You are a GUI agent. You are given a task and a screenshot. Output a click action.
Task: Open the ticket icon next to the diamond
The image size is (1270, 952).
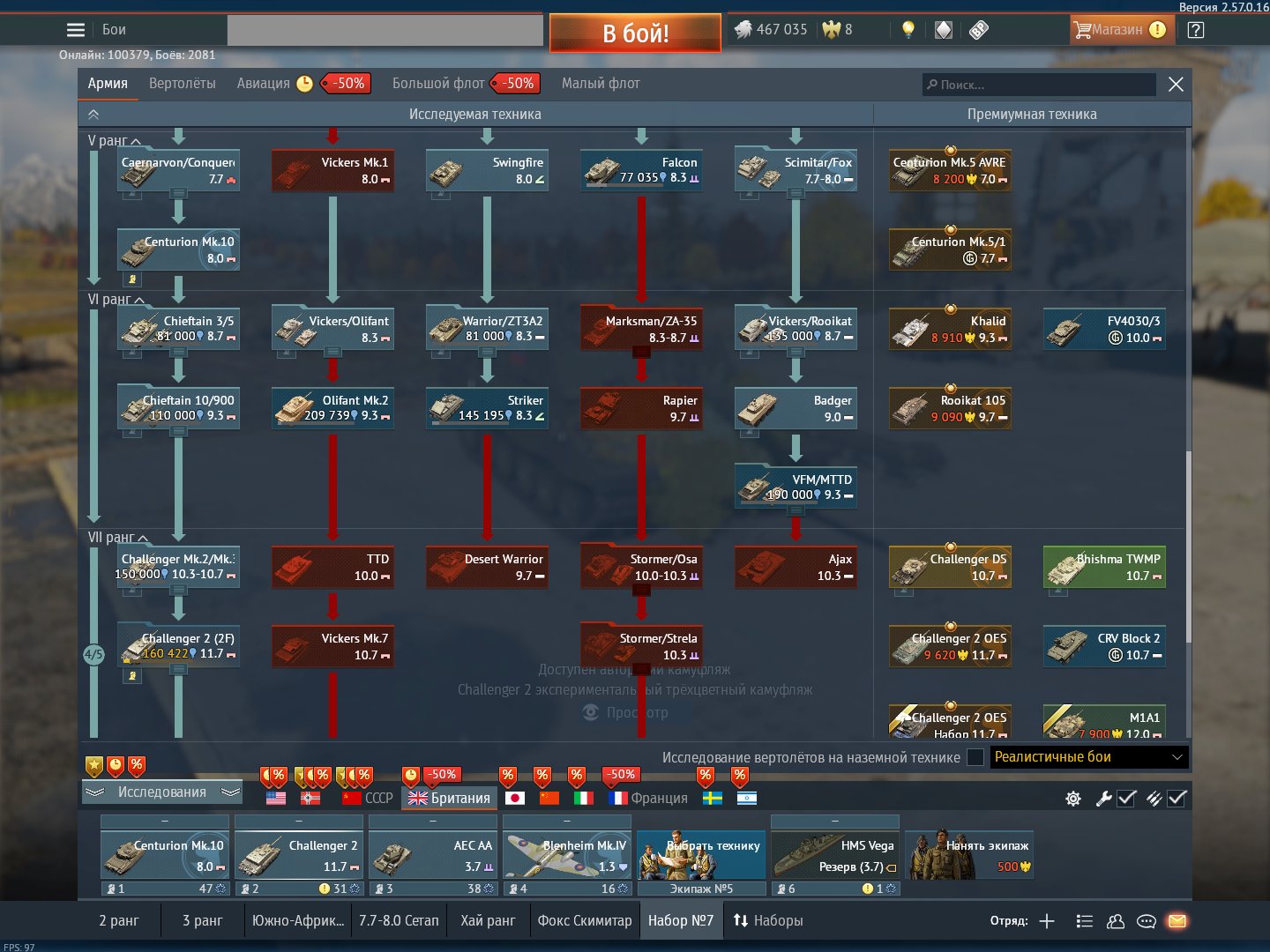click(x=978, y=30)
